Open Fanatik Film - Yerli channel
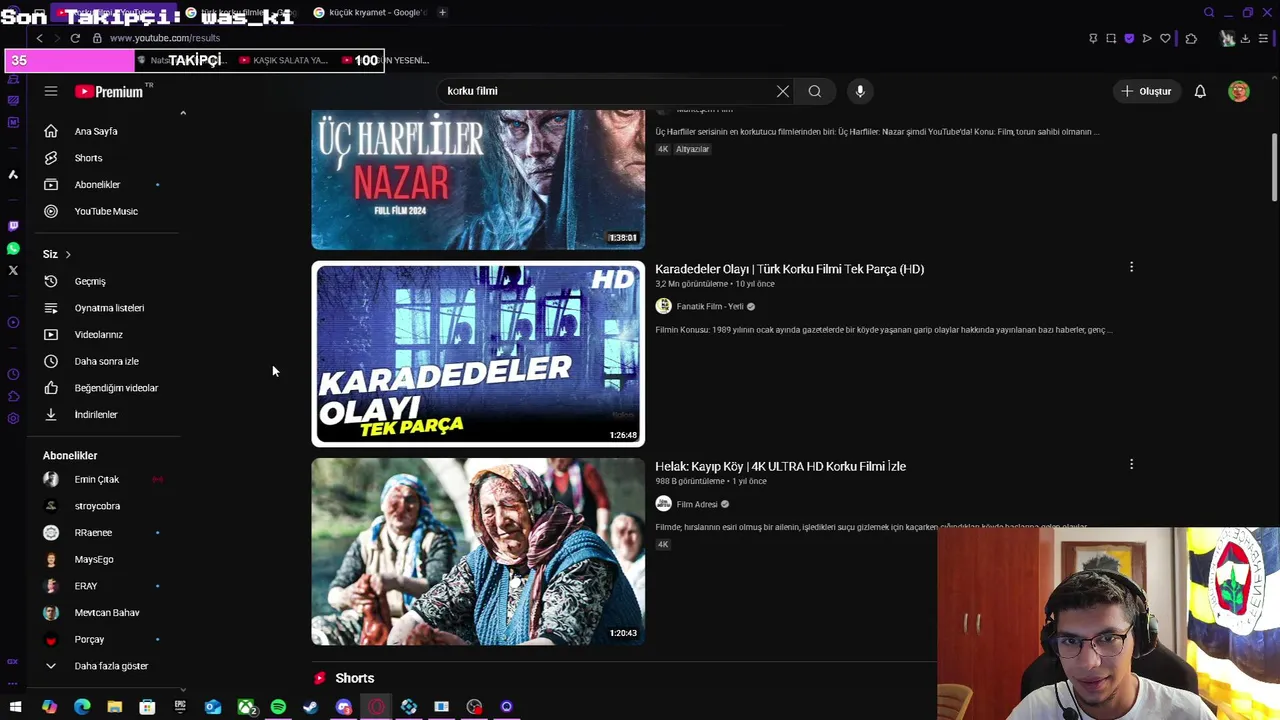Image resolution: width=1280 pixels, height=720 pixels. pyautogui.click(x=709, y=307)
